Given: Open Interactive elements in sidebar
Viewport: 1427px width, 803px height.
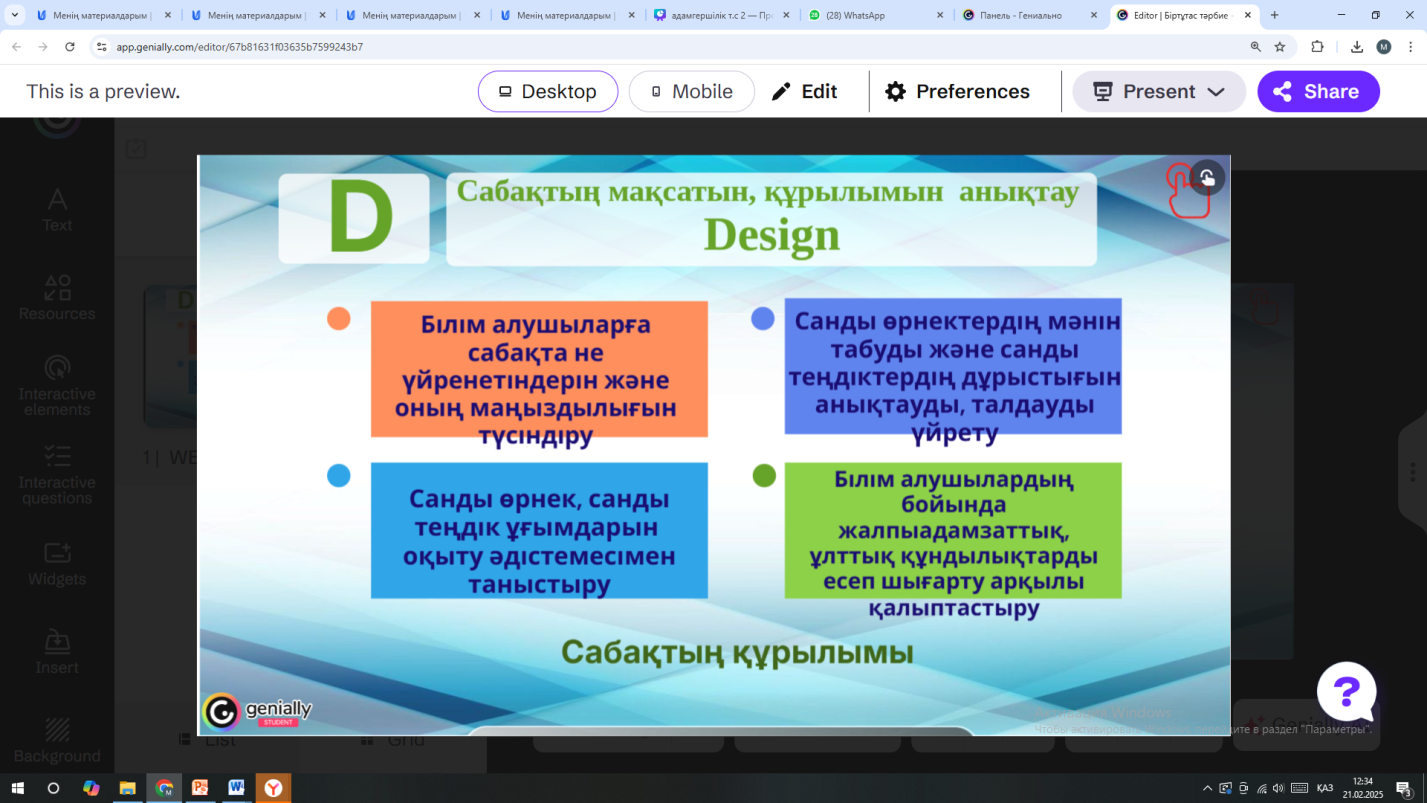Looking at the screenshot, I should pos(57,386).
